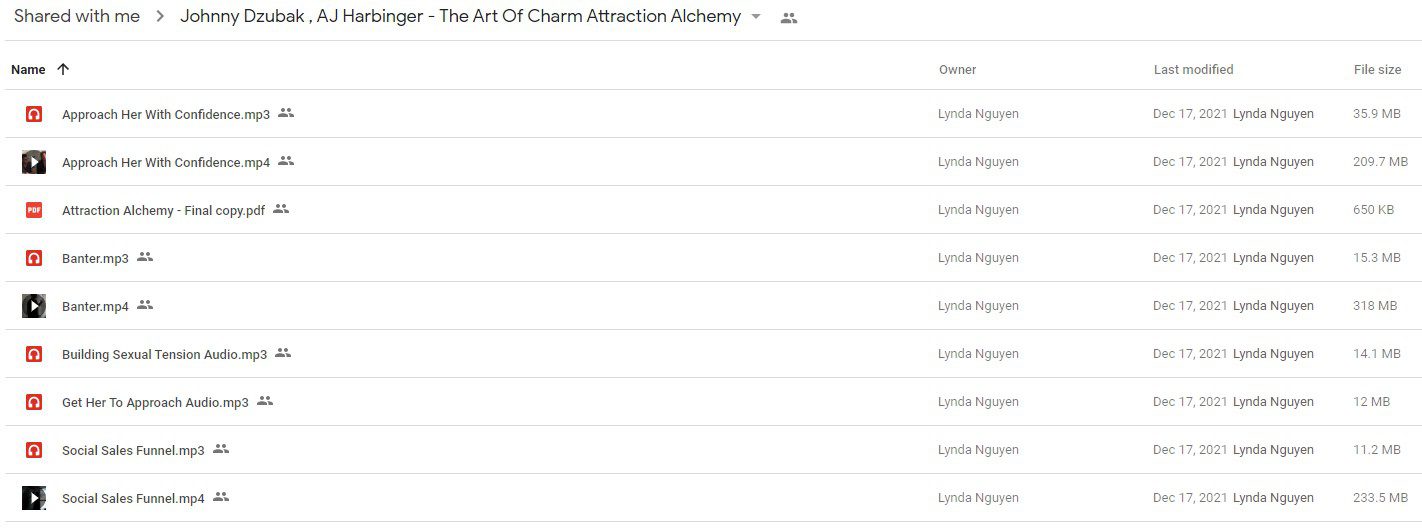
Task: Open the video thumbnail of Approach Her With Confidence.mp4
Action: point(34,162)
